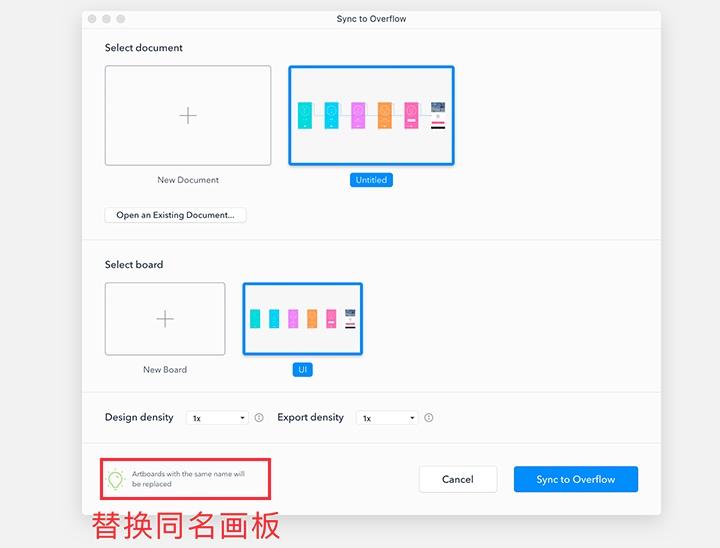Image resolution: width=720 pixels, height=548 pixels.
Task: Click the Untitled document label
Action: (x=371, y=180)
